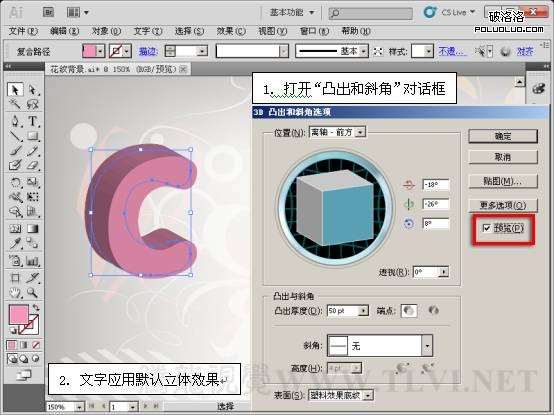Select the Selection (black arrow) tool
Screen dimensions: 554x415
(15, 90)
